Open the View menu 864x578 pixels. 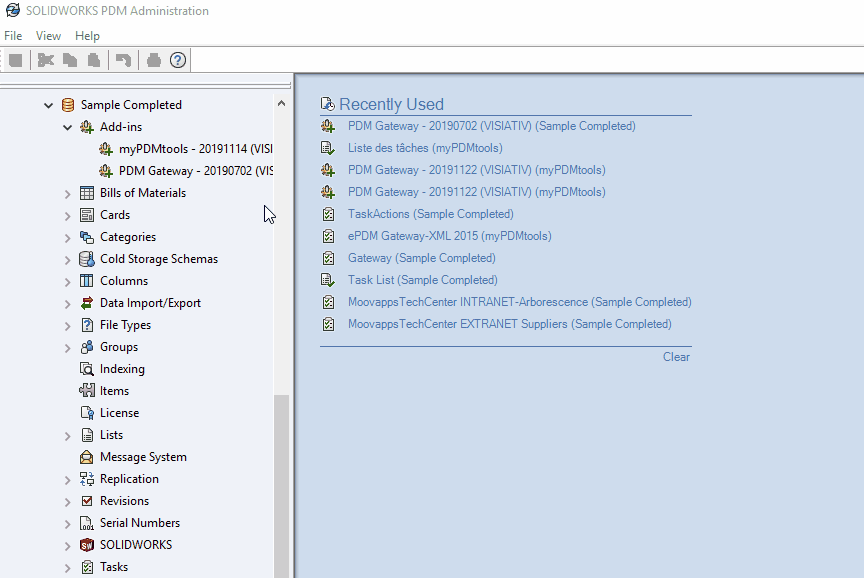pyautogui.click(x=48, y=36)
